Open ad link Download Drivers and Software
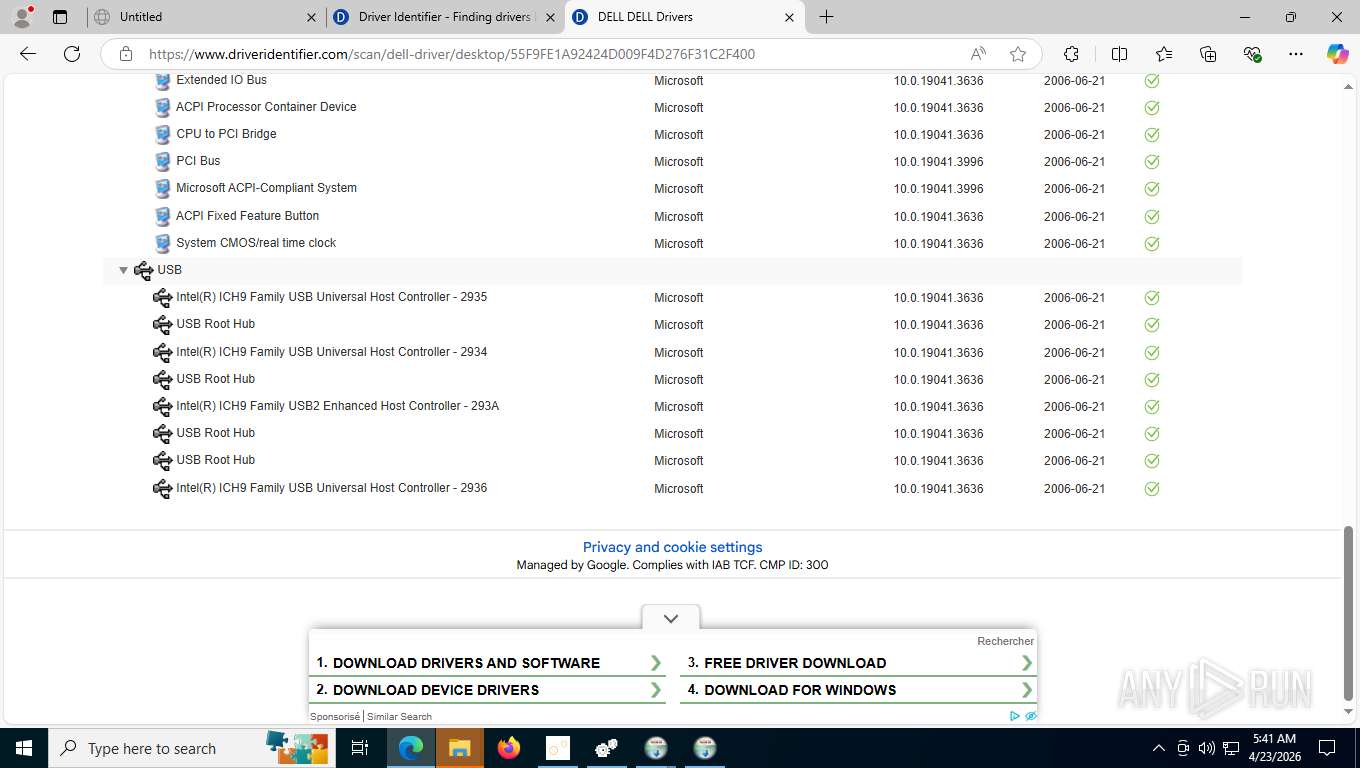Image resolution: width=1360 pixels, height=768 pixels. coord(488,663)
